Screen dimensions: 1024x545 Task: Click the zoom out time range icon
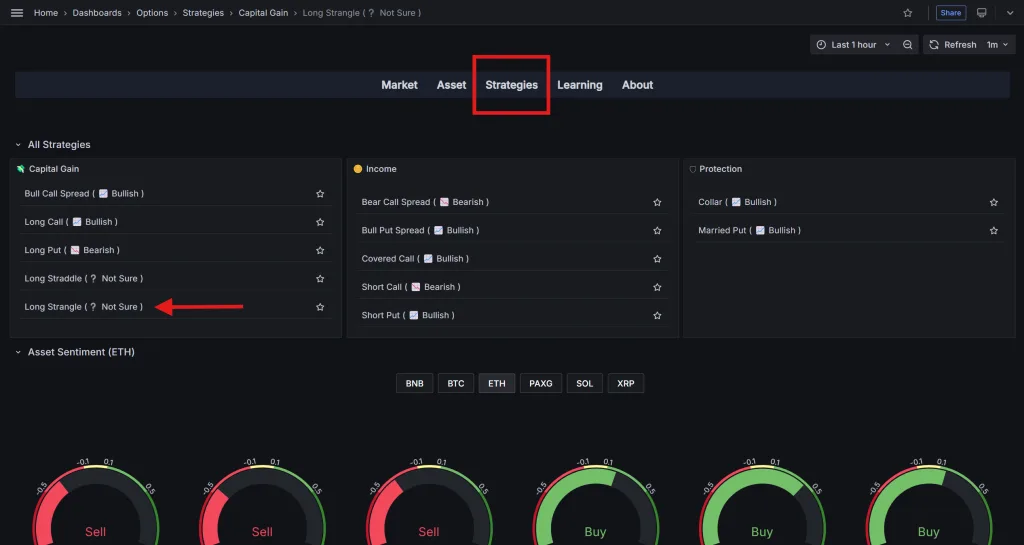click(907, 45)
